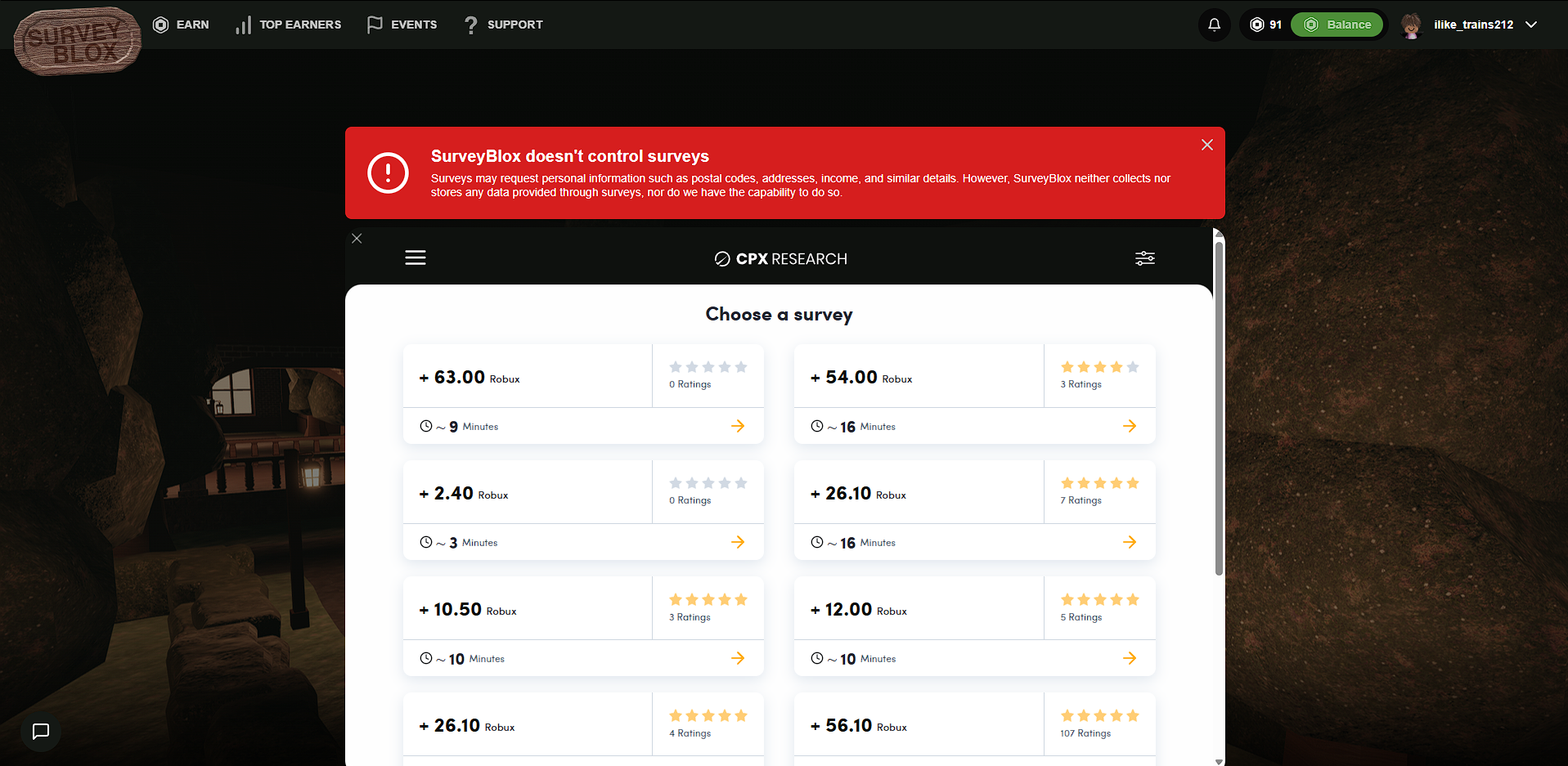Image resolution: width=1568 pixels, height=766 pixels.
Task: Click the SurveyBlox wooden logo
Action: pos(78,41)
